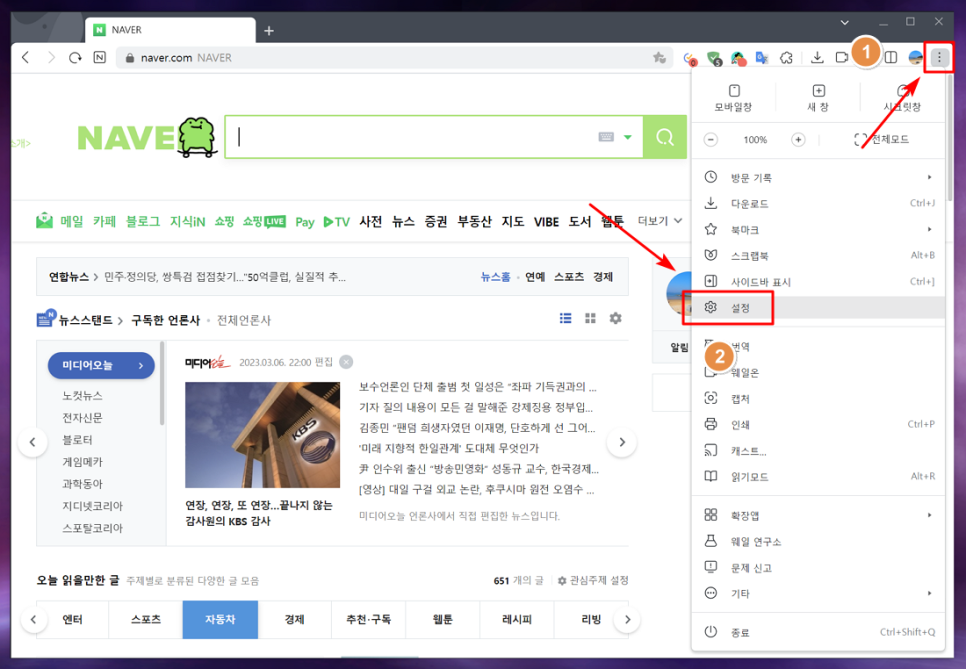Open 카페 link in navigation
Screen dimensions: 966x669
(104, 221)
